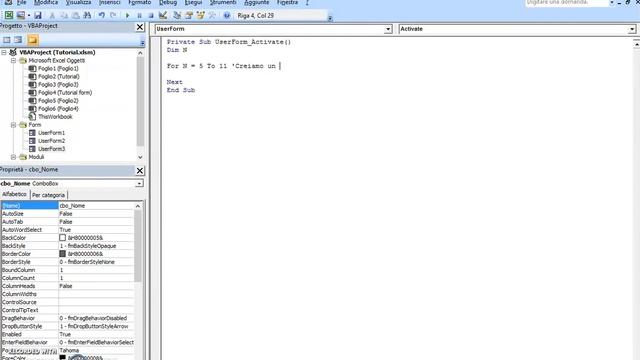Collapse the Microsoft Excel Oggetti folder

(13, 60)
